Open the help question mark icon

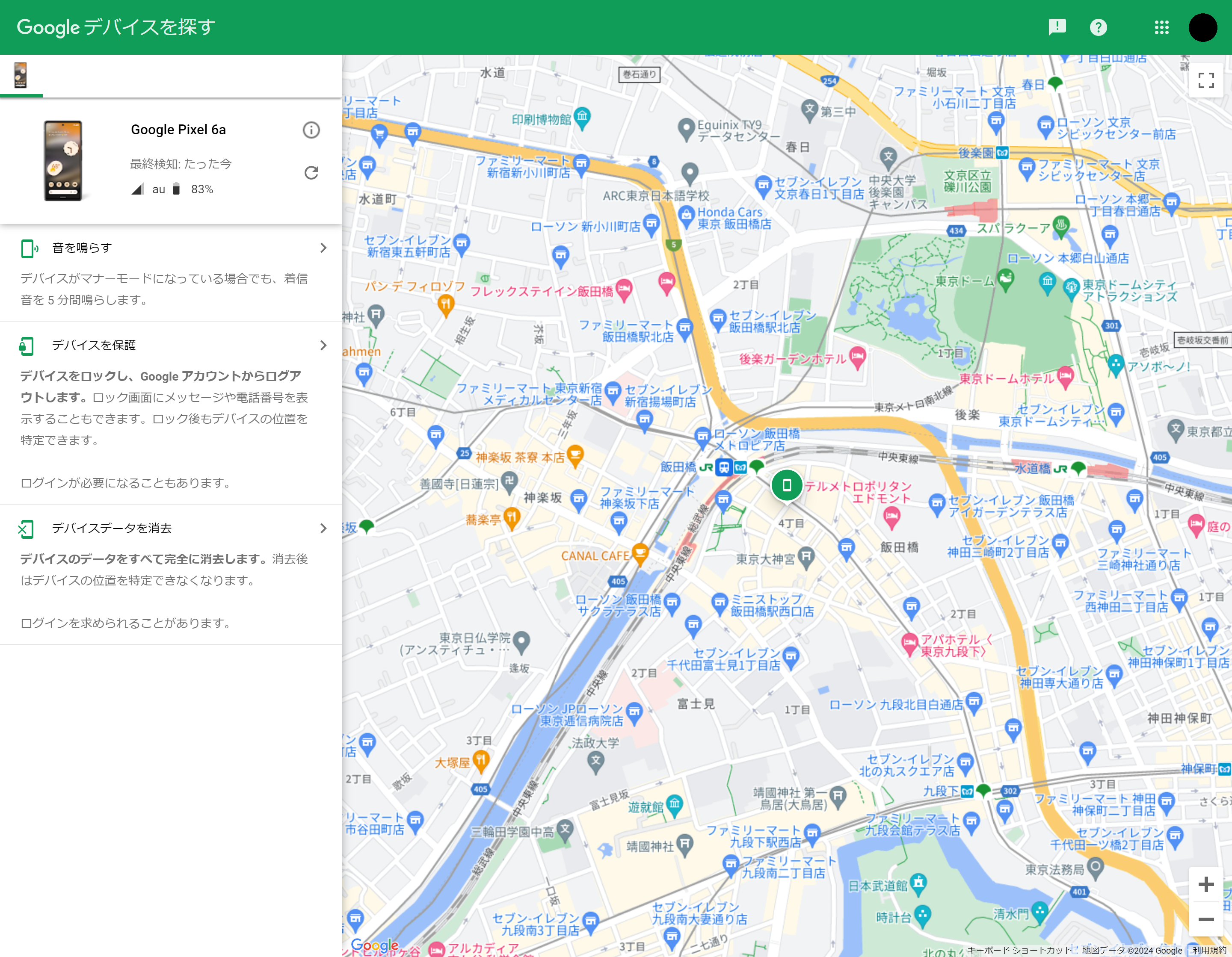[1098, 27]
